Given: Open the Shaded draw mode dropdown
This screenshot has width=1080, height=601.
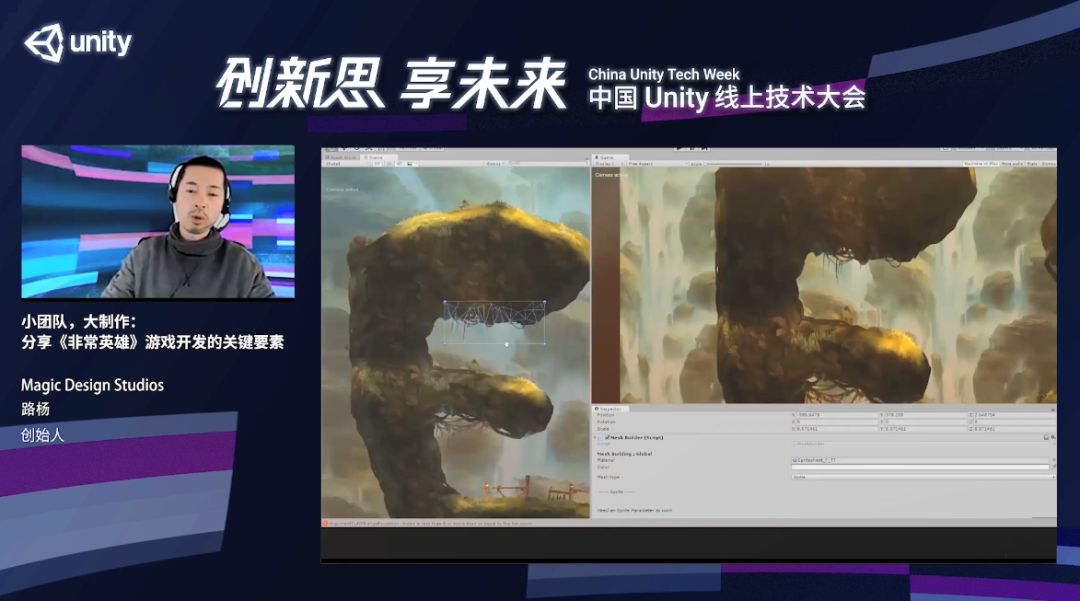Looking at the screenshot, I should click(x=346, y=164).
